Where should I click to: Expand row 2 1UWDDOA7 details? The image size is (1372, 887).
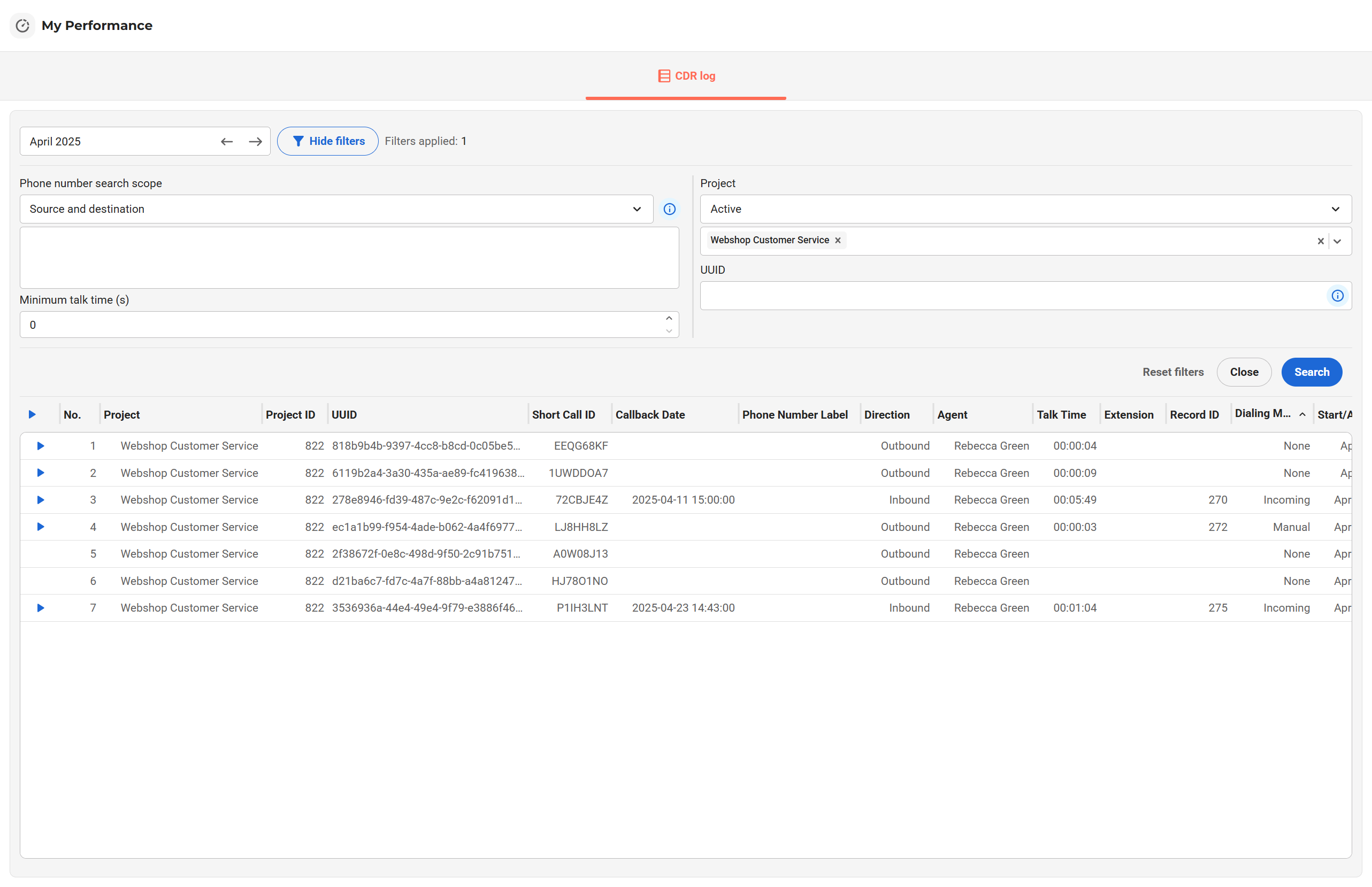(40, 473)
